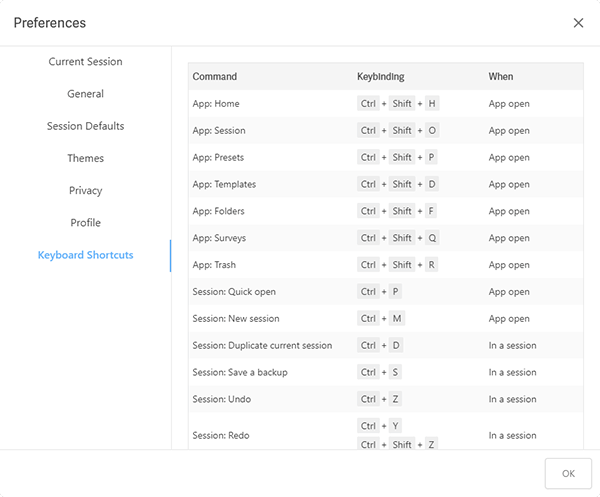
Task: Close the Preferences dialog with X
Action: point(578,23)
